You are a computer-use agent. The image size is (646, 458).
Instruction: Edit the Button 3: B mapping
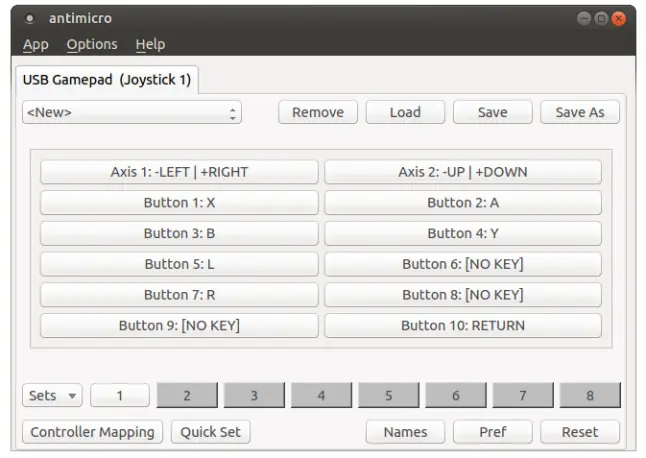tap(179, 233)
